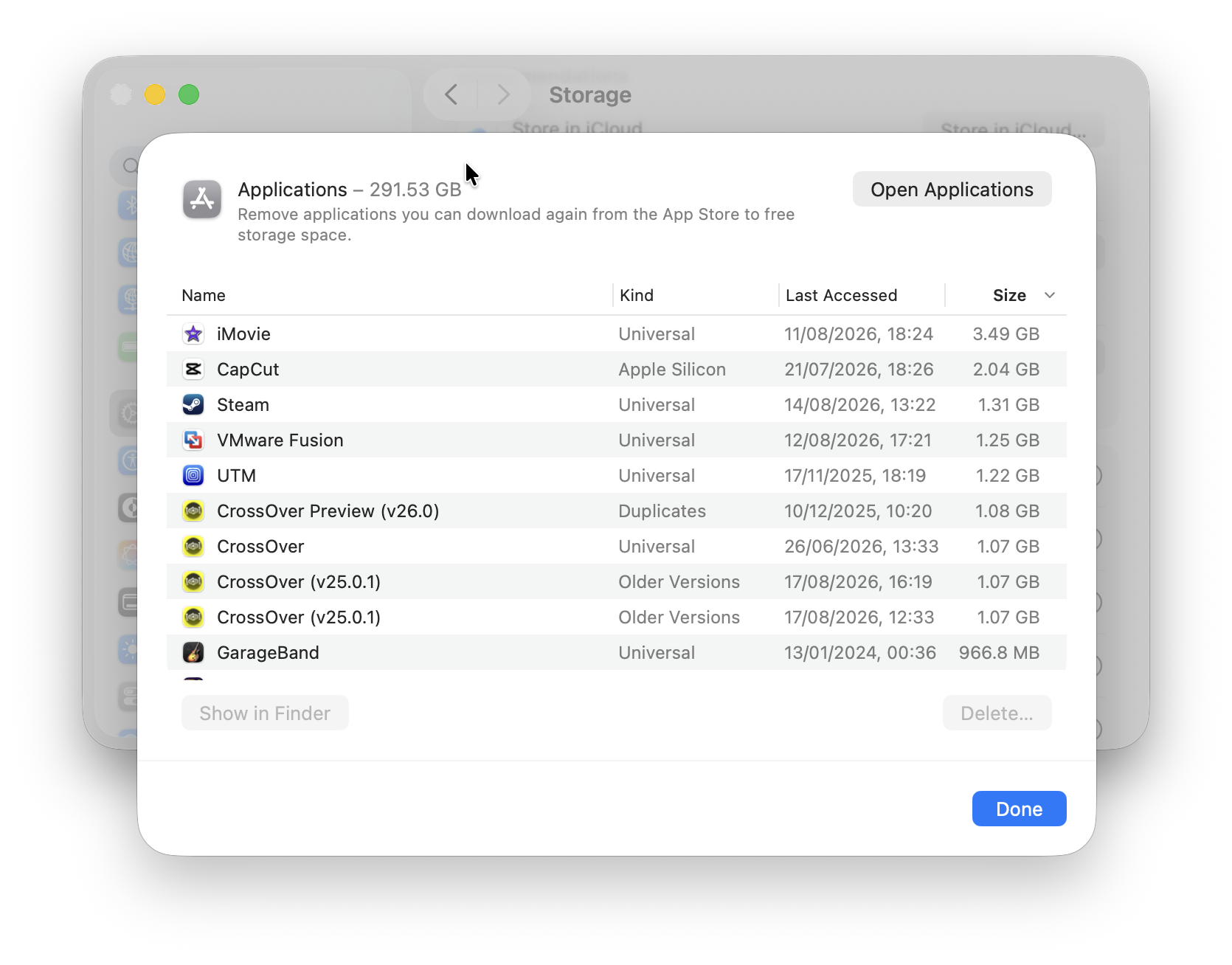
Task: Click the 1.25 GB size value
Action: pyautogui.click(x=1008, y=440)
